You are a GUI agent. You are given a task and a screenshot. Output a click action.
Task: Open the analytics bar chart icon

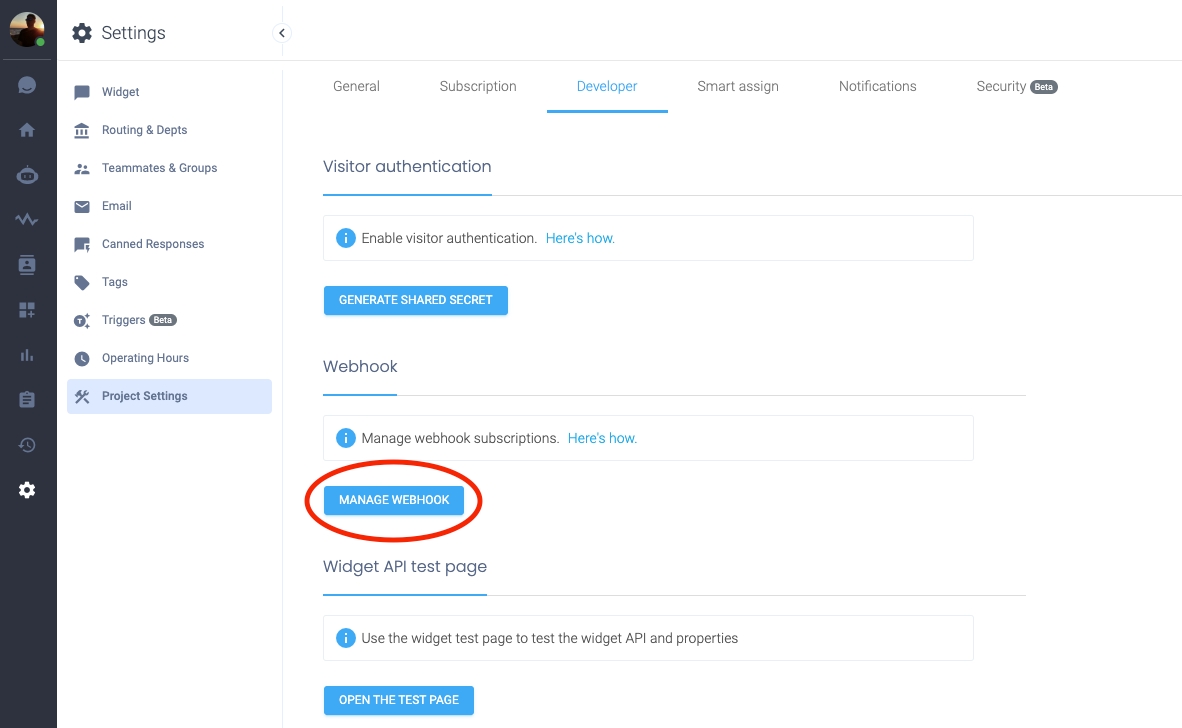pyautogui.click(x=27, y=355)
